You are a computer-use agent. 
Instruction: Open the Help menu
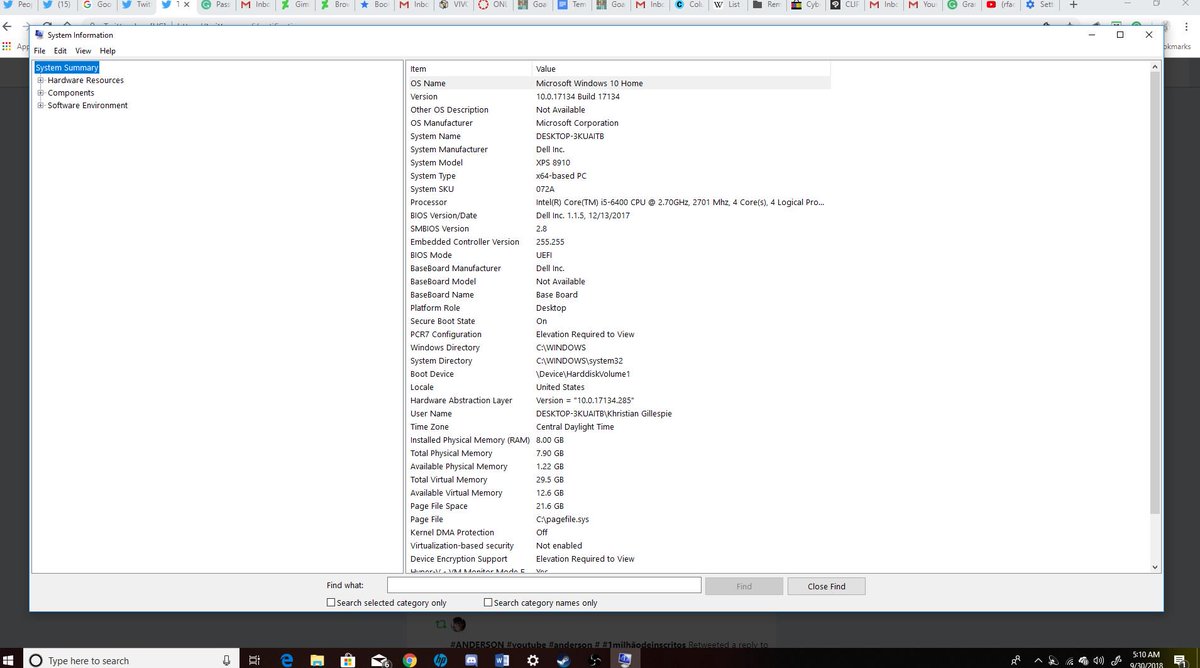point(107,51)
